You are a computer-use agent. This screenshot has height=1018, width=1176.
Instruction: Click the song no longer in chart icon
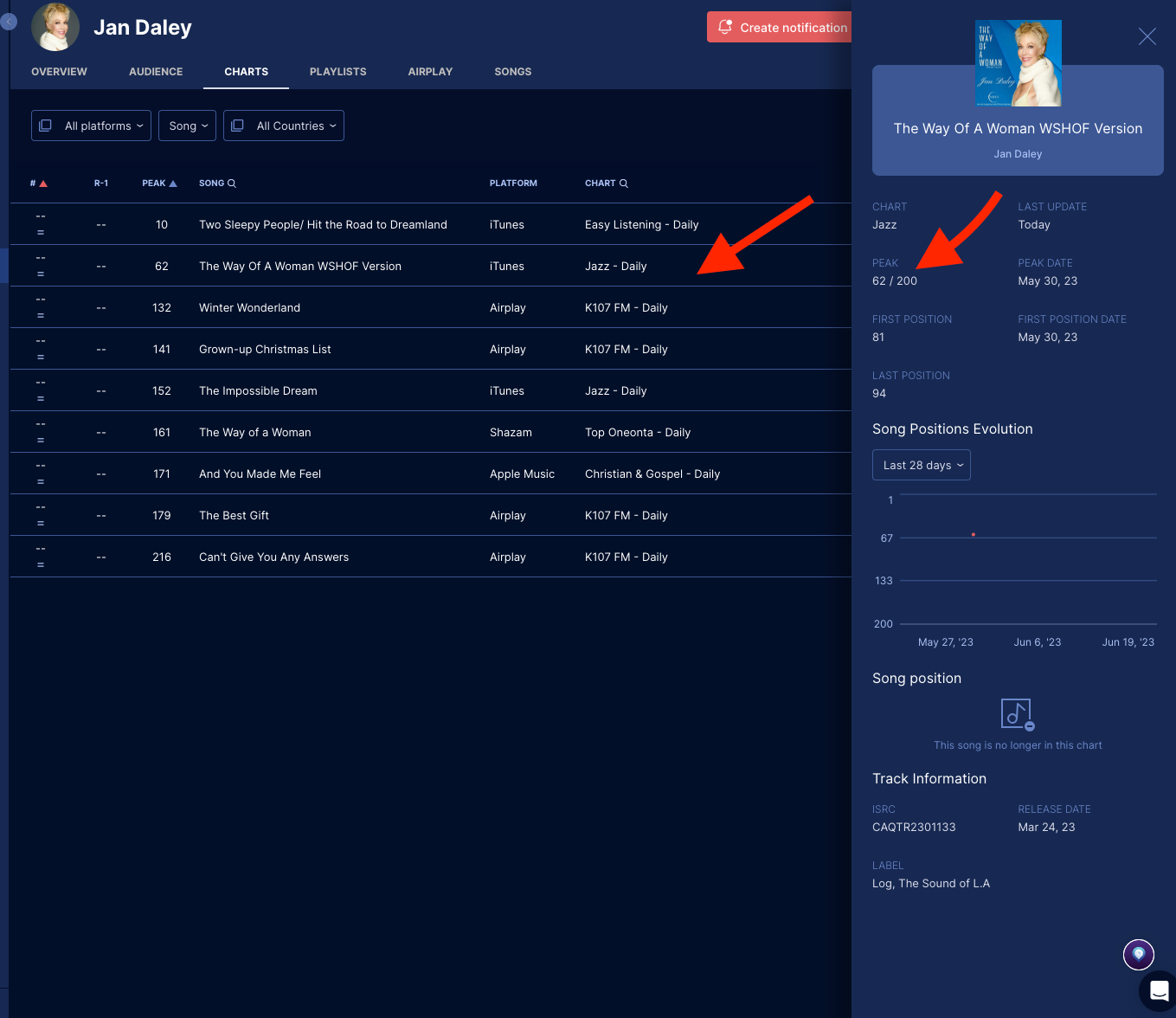1018,714
